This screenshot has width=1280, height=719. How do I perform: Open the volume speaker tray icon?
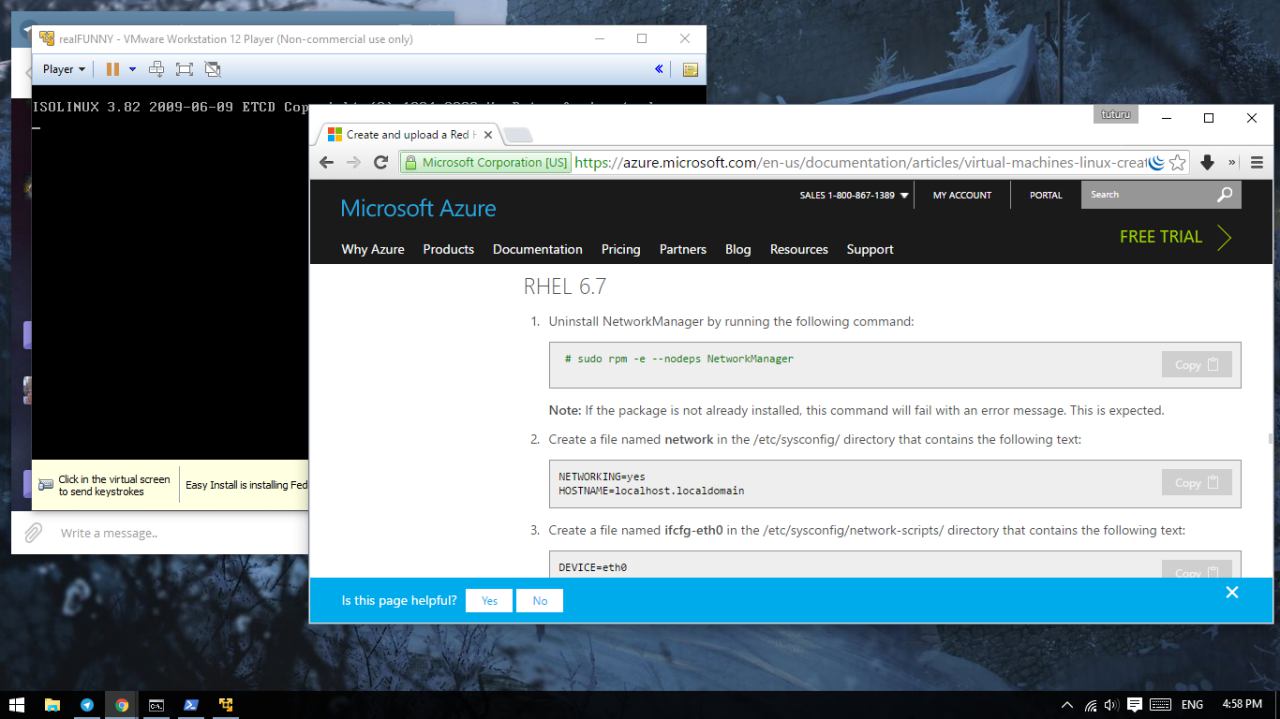1109,705
